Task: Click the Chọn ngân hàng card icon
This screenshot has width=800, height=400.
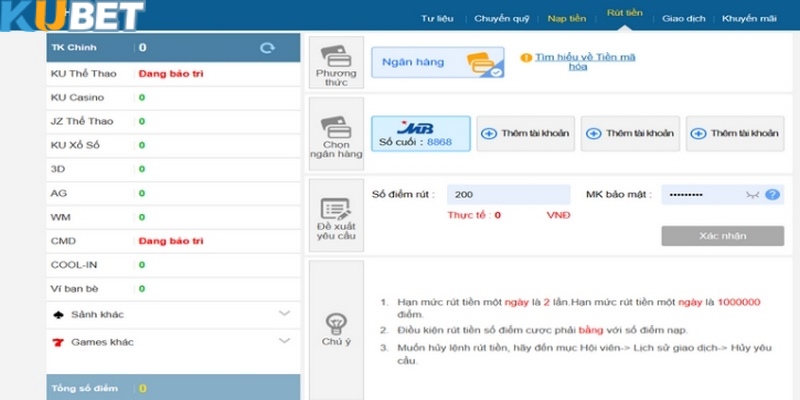Action: coord(335,128)
